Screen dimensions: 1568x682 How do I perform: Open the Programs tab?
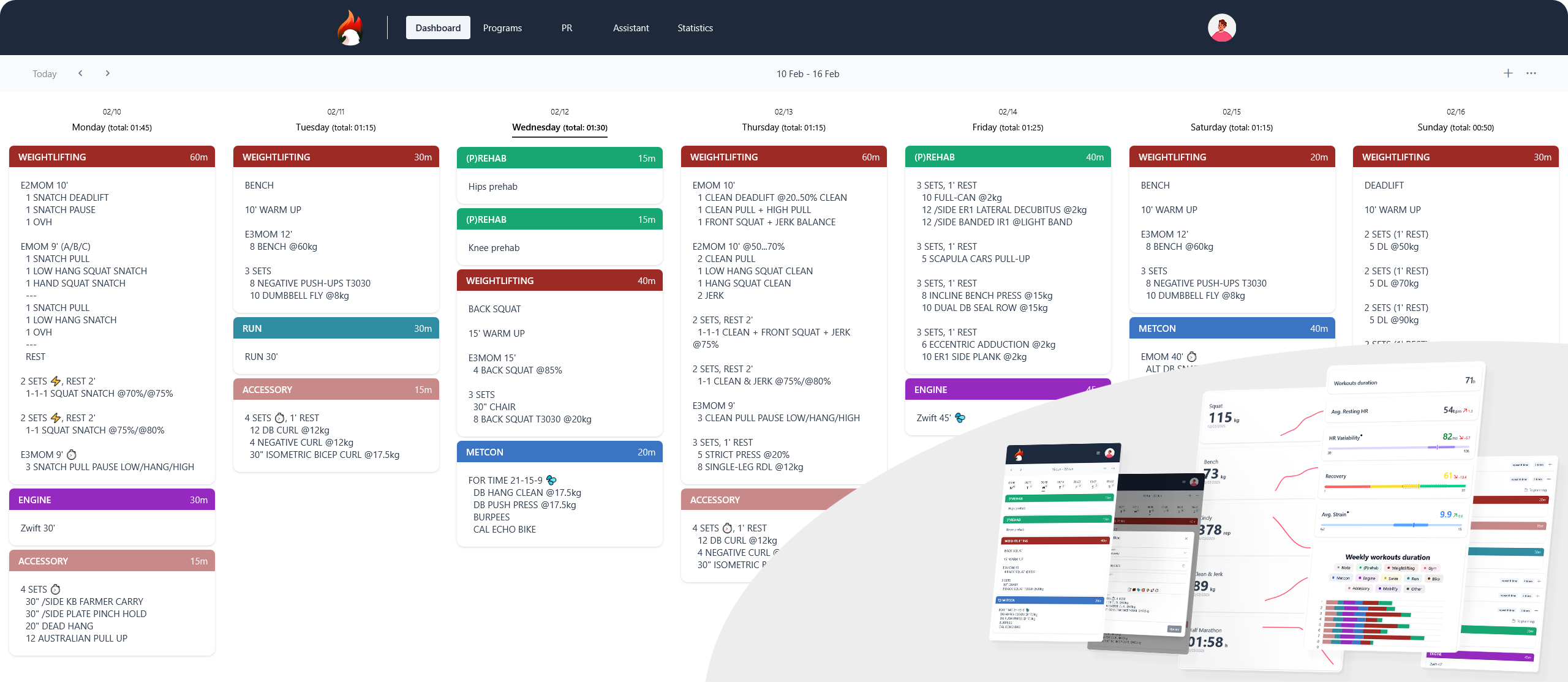502,28
